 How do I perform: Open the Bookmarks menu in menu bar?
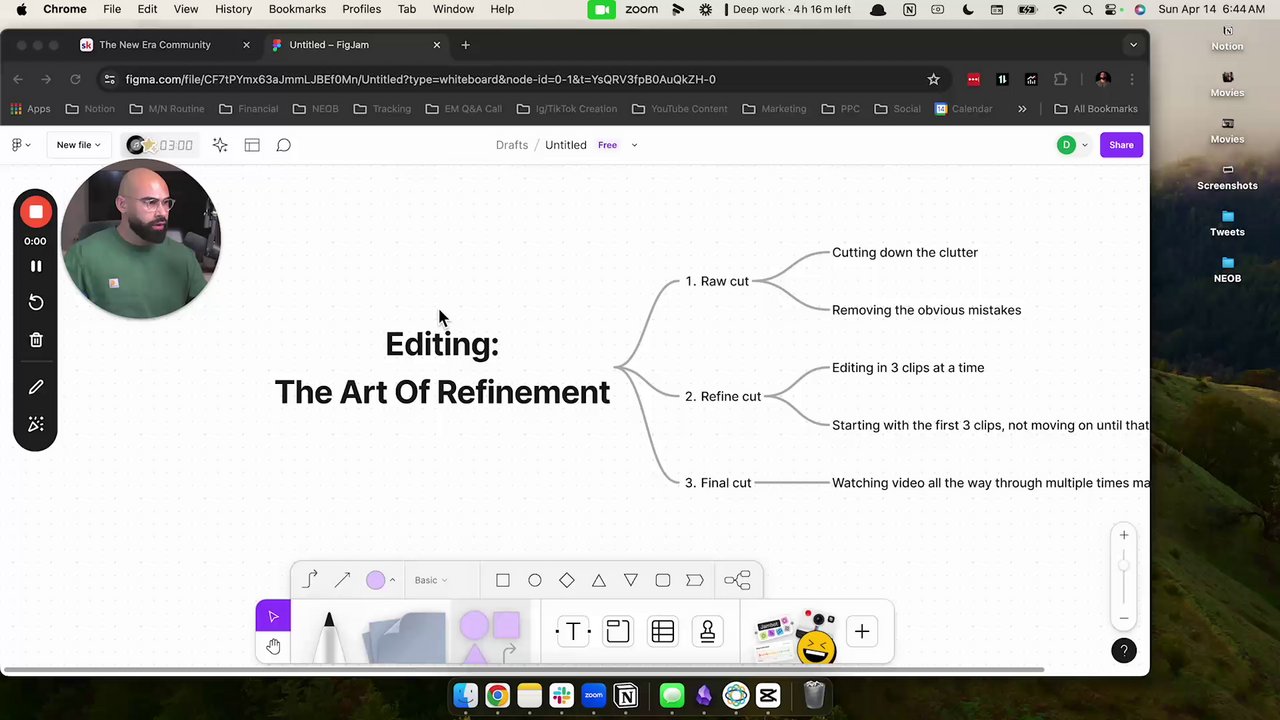coord(297,9)
